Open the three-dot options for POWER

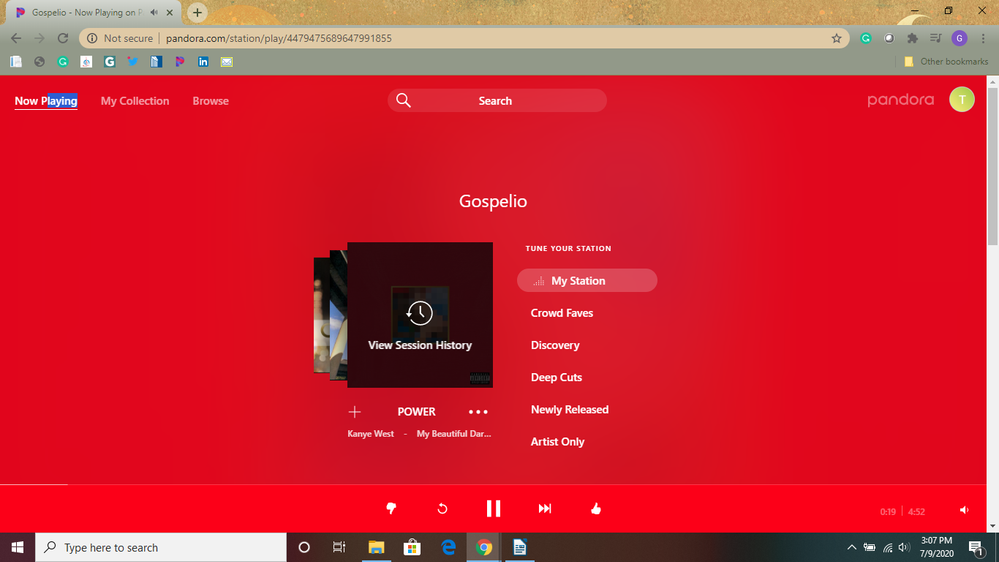click(x=478, y=412)
